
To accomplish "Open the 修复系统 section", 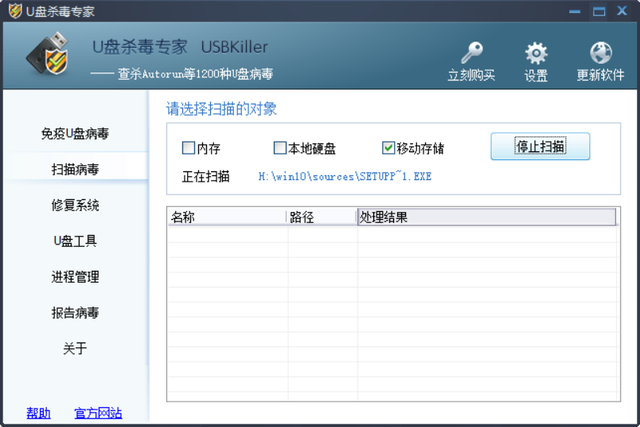I will tap(75, 205).
